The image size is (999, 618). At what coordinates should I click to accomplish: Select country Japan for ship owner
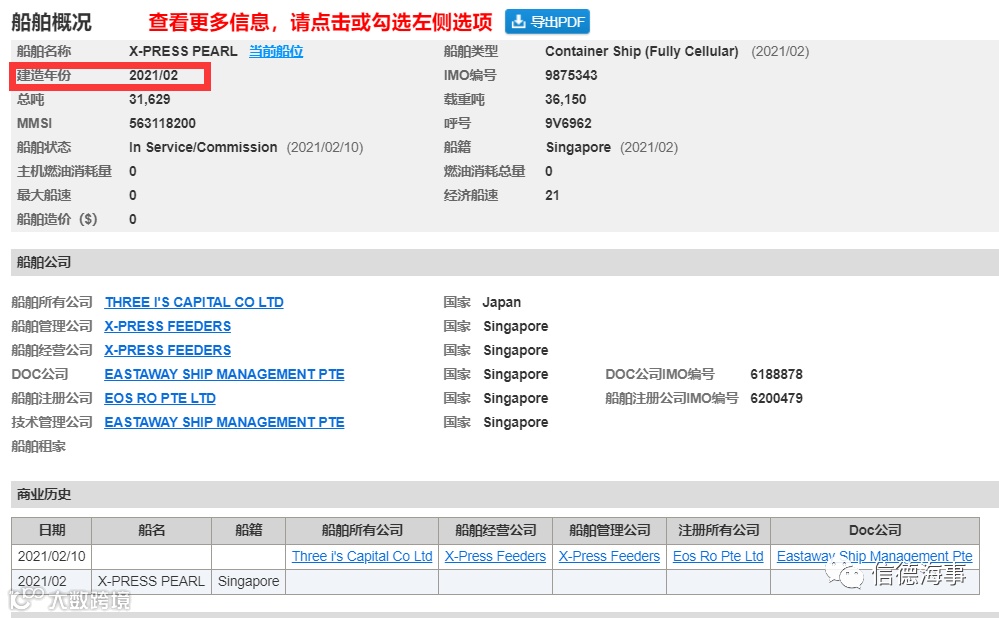(502, 302)
